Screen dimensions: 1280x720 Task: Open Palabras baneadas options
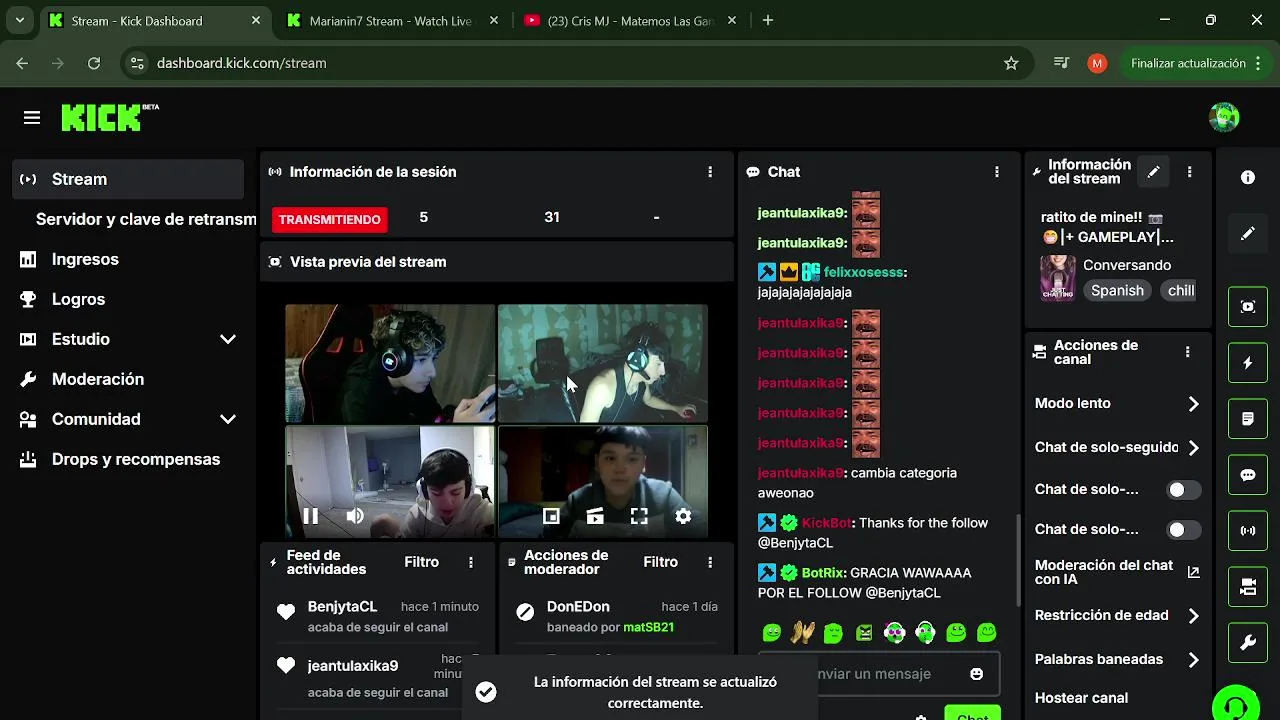[x=1117, y=660]
